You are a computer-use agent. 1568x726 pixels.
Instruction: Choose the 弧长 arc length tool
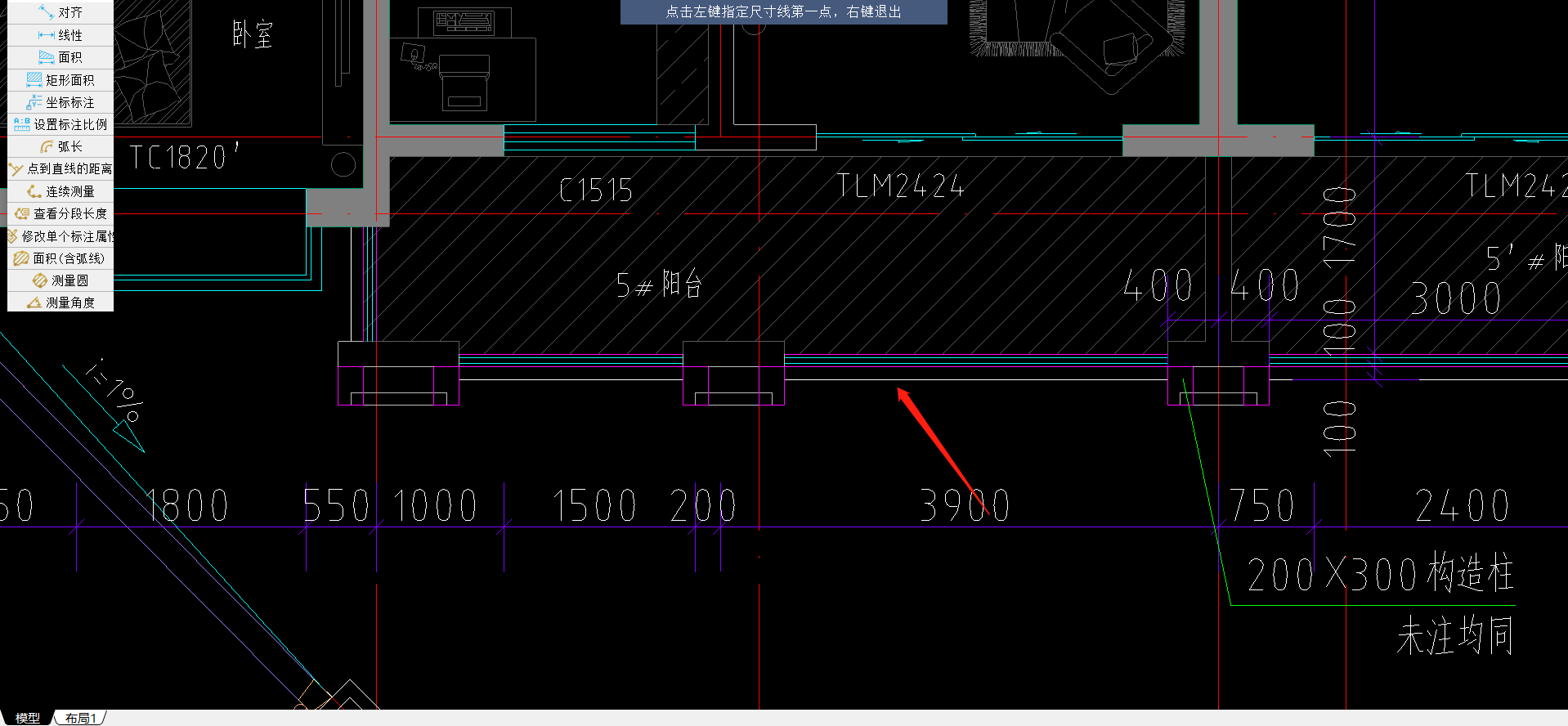click(x=60, y=146)
